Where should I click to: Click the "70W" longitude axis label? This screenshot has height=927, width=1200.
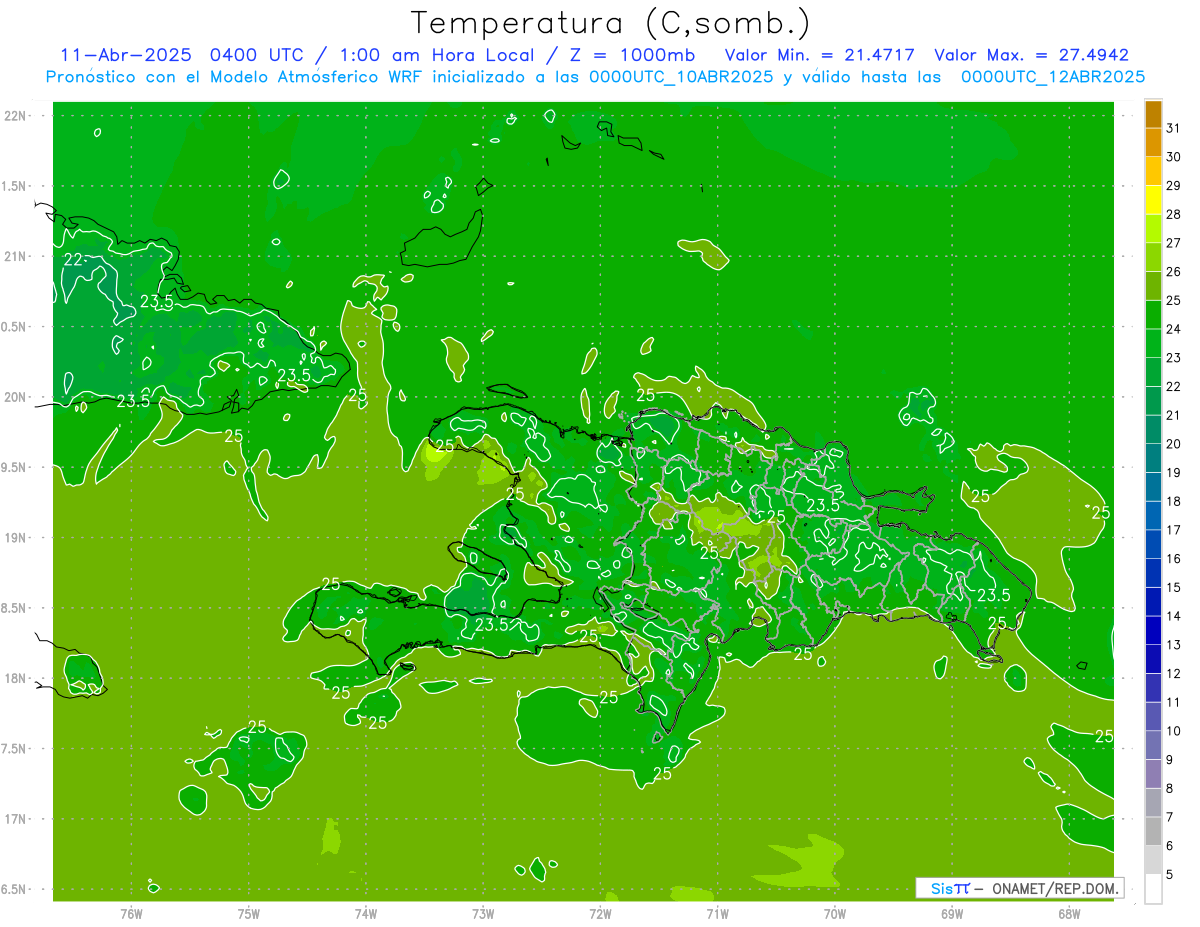835,913
